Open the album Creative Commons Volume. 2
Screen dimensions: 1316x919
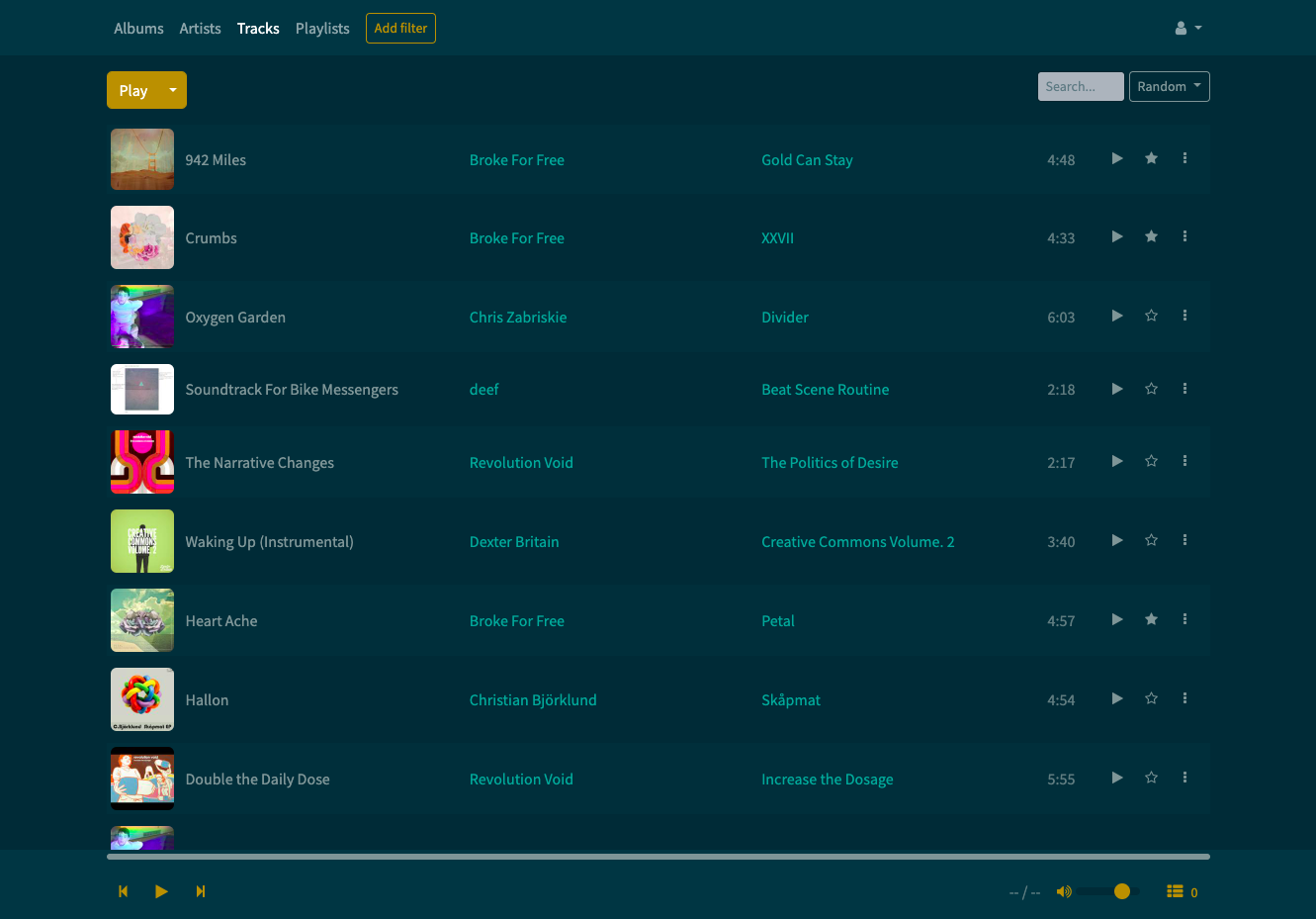coord(858,542)
